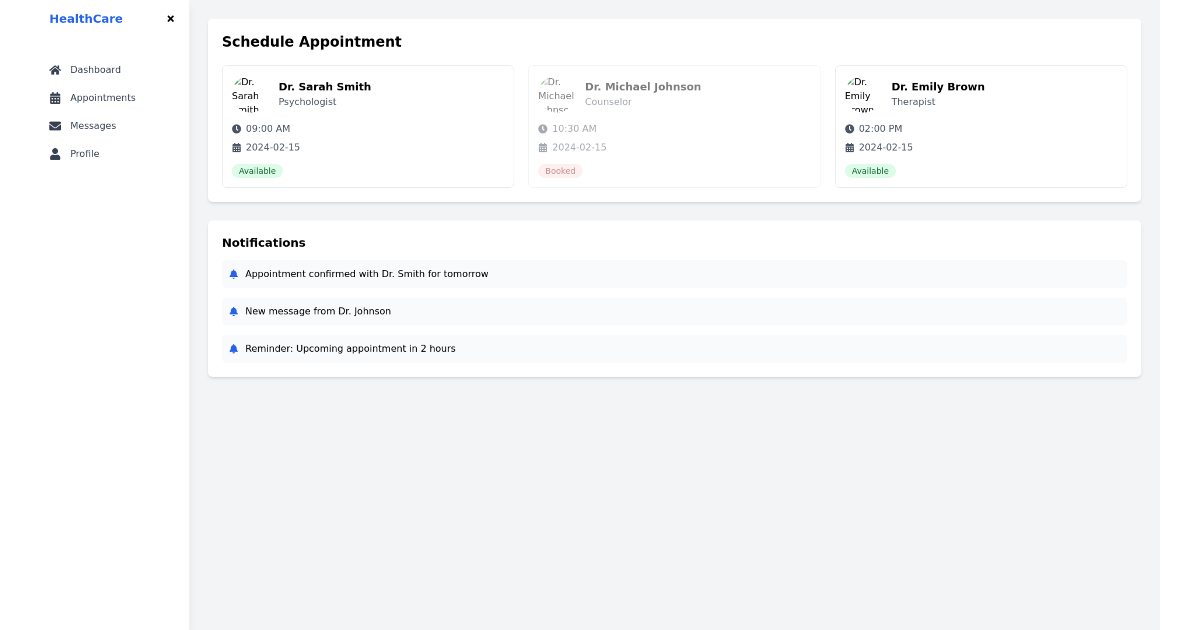This screenshot has width=1200, height=630.
Task: Open the Upcoming appointment in 2 hours reminder
Action: pyautogui.click(x=350, y=349)
